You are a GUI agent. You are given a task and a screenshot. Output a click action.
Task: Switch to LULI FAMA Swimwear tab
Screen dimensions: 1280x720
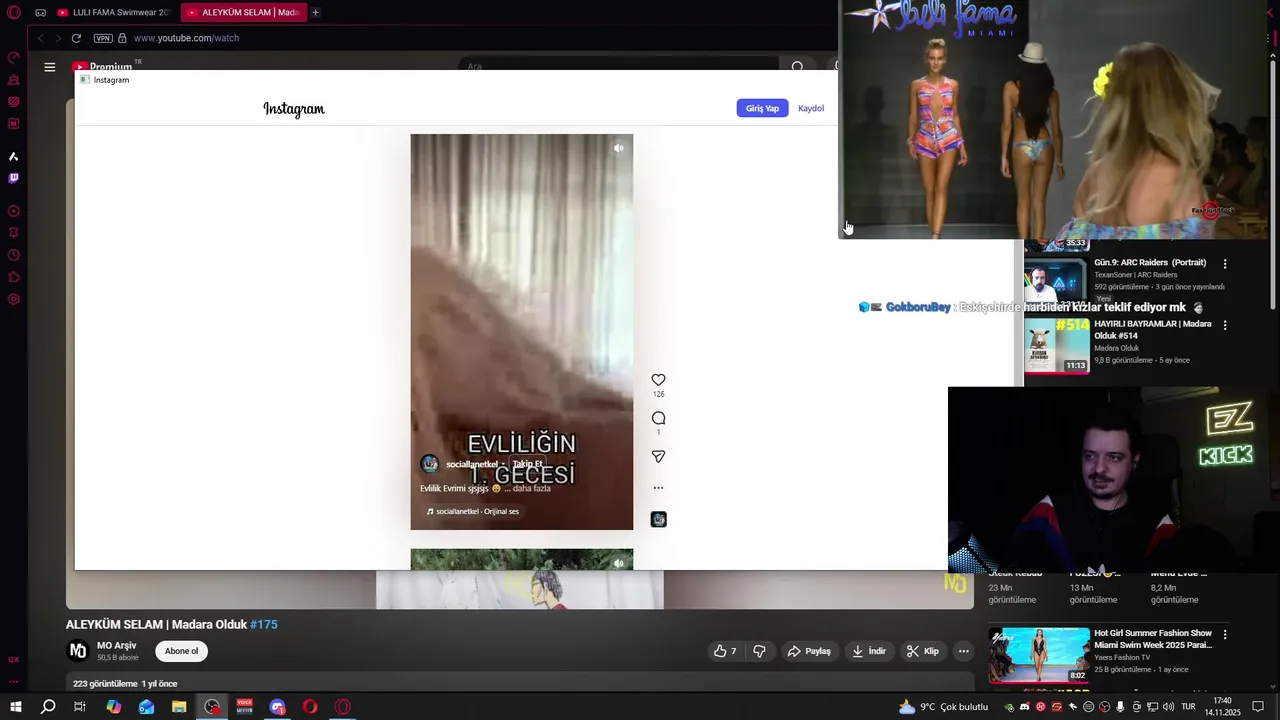[x=114, y=13]
